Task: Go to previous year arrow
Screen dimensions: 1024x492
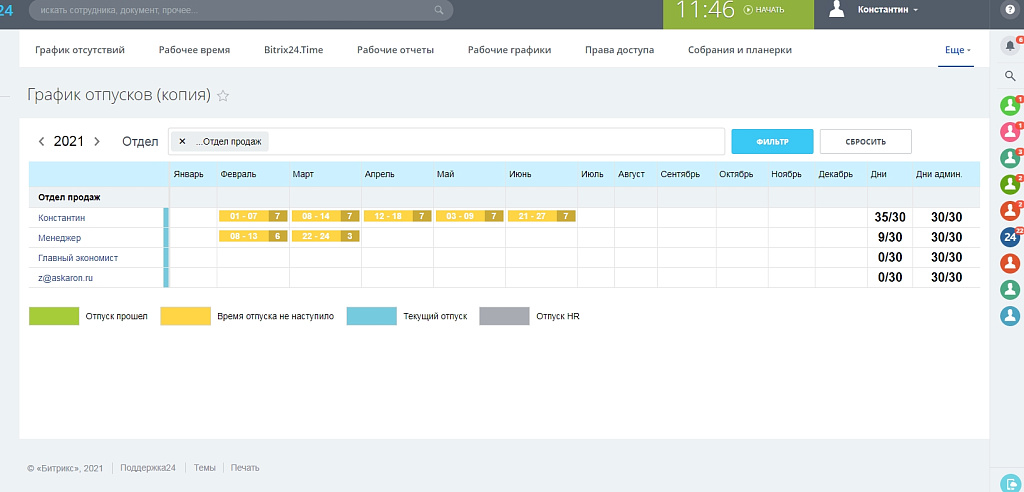Action: 41,142
